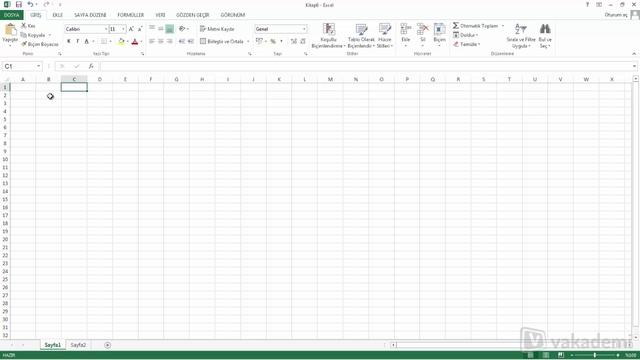Click the fx insert function button

[x=91, y=66]
